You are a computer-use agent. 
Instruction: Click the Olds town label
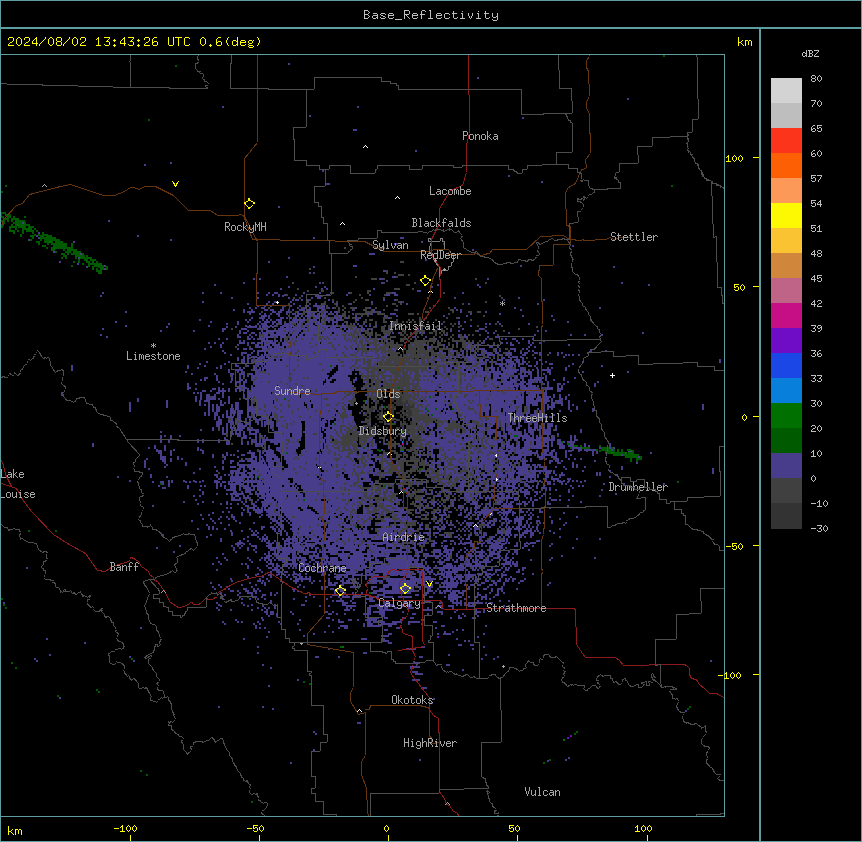[388, 394]
